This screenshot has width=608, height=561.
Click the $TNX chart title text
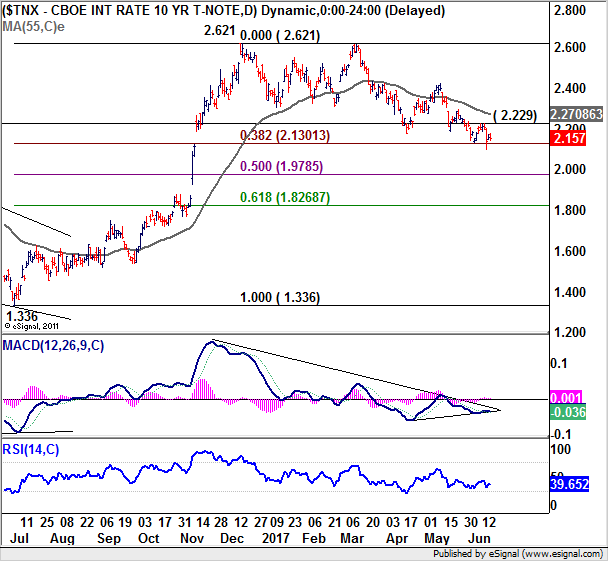point(224,10)
